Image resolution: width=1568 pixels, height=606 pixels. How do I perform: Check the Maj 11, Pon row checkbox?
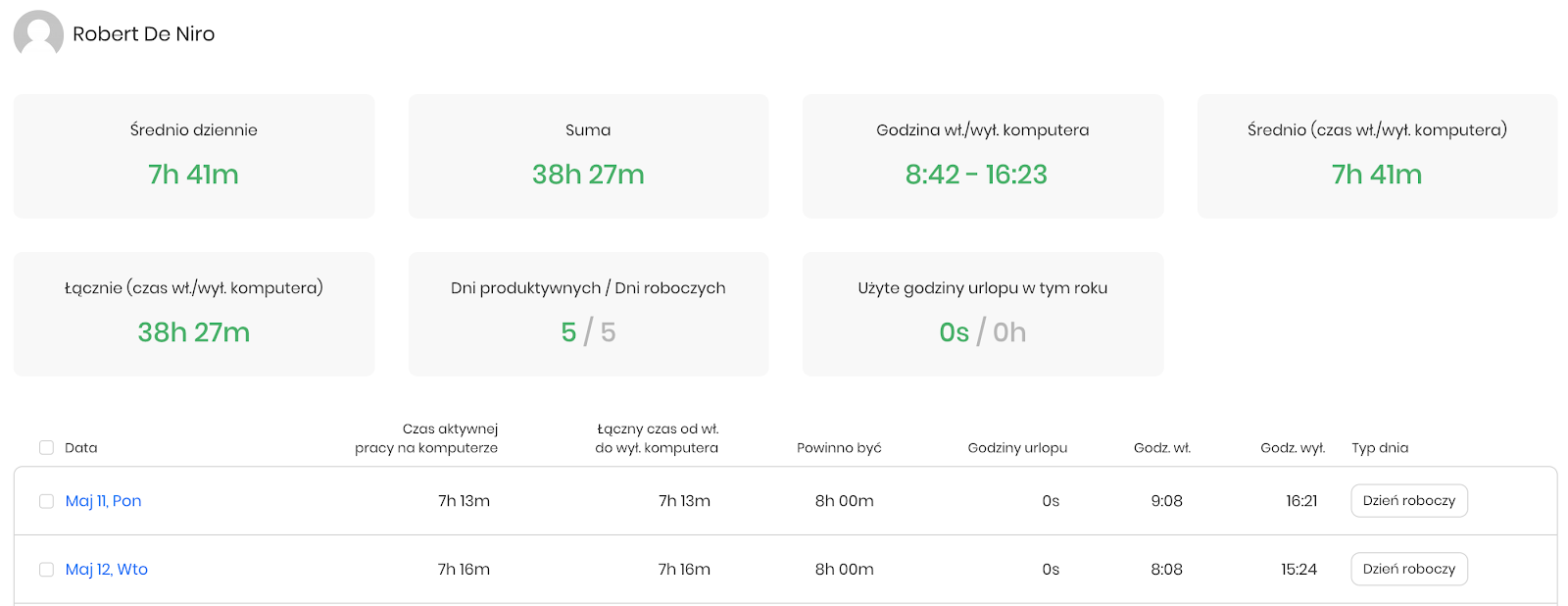click(46, 501)
